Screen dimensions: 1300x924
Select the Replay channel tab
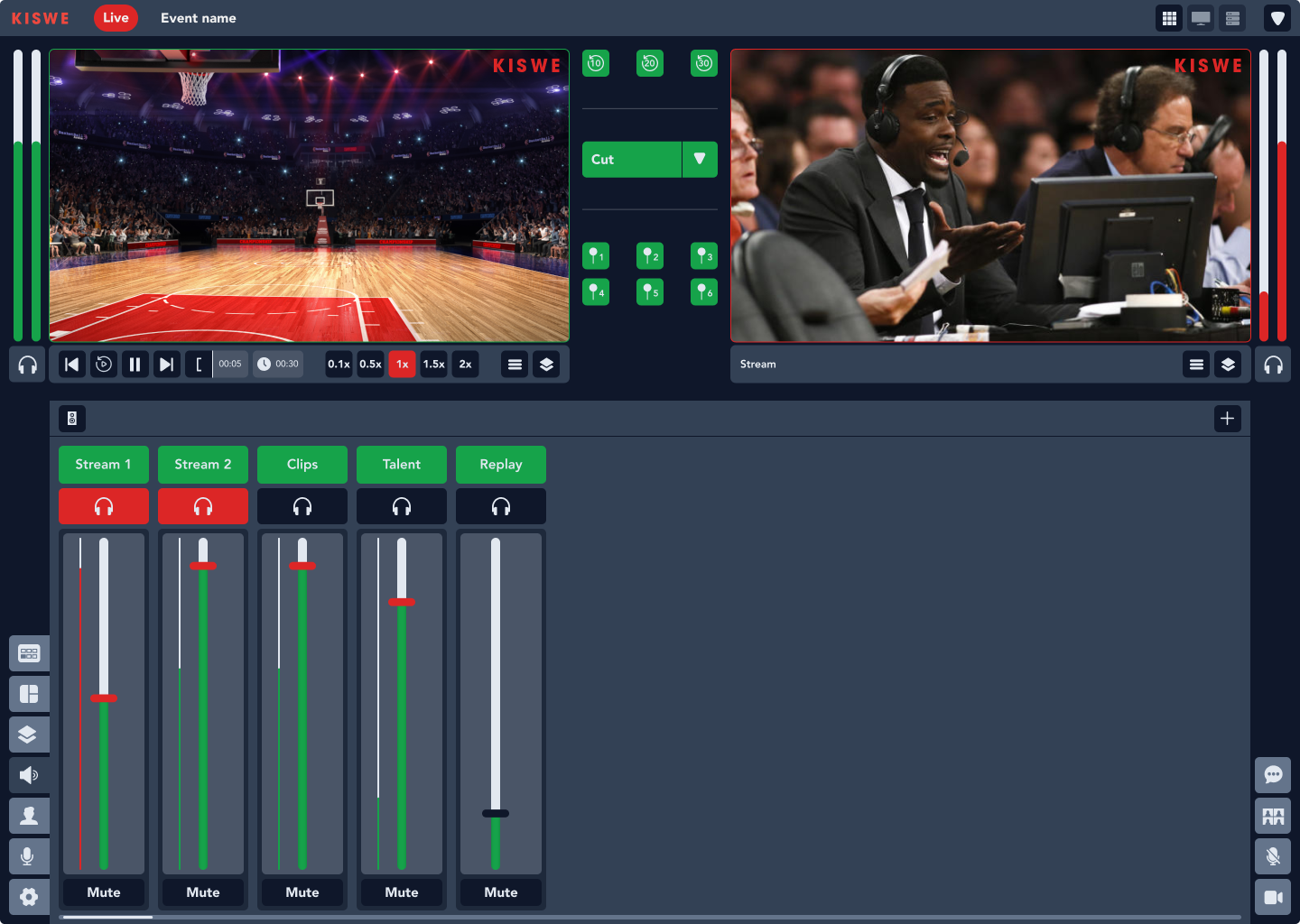coord(501,464)
